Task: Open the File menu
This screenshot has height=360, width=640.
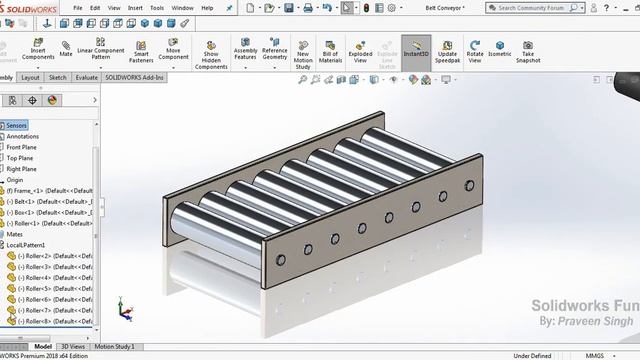Action: click(78, 8)
